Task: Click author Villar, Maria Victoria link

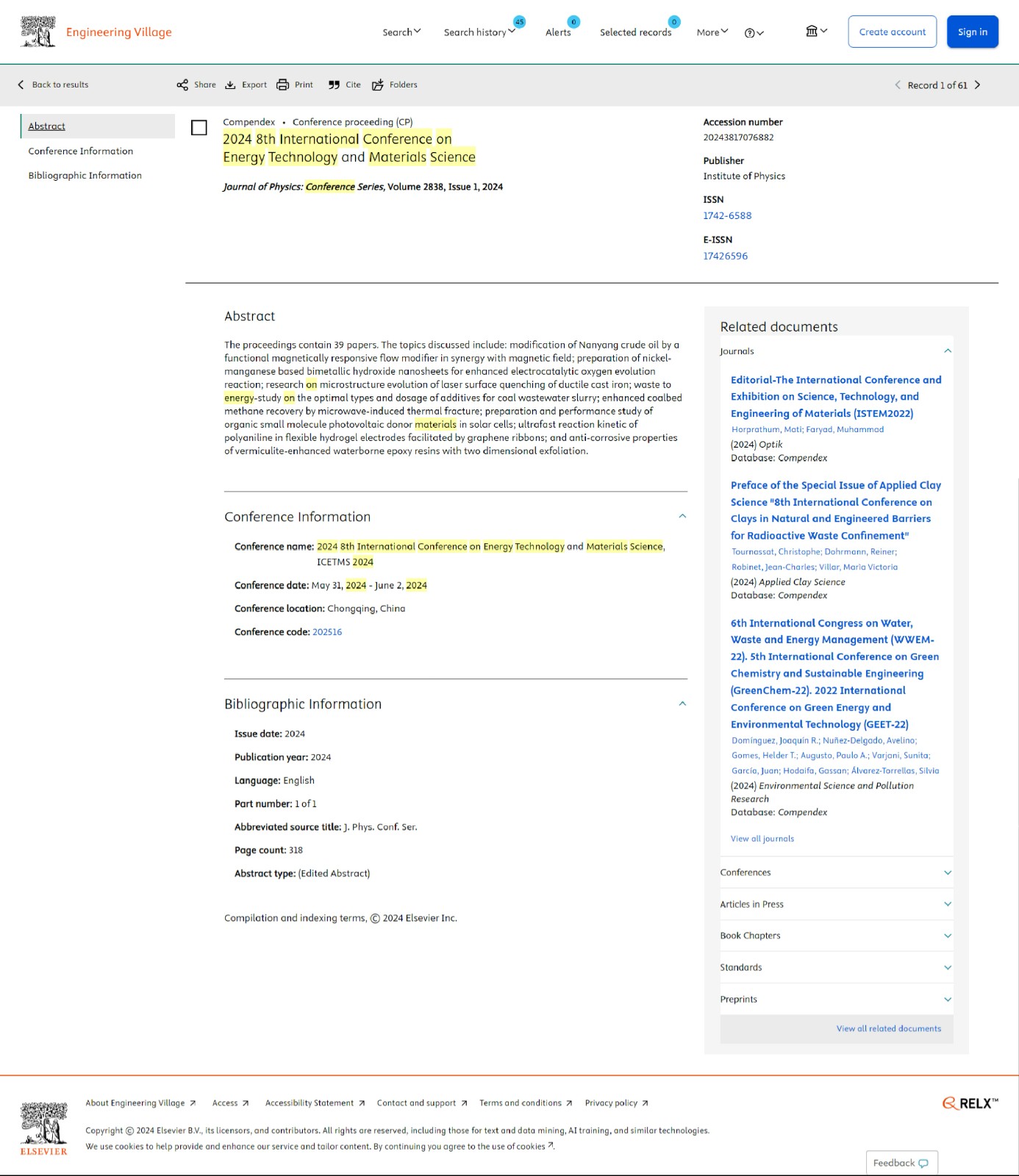Action: click(858, 567)
